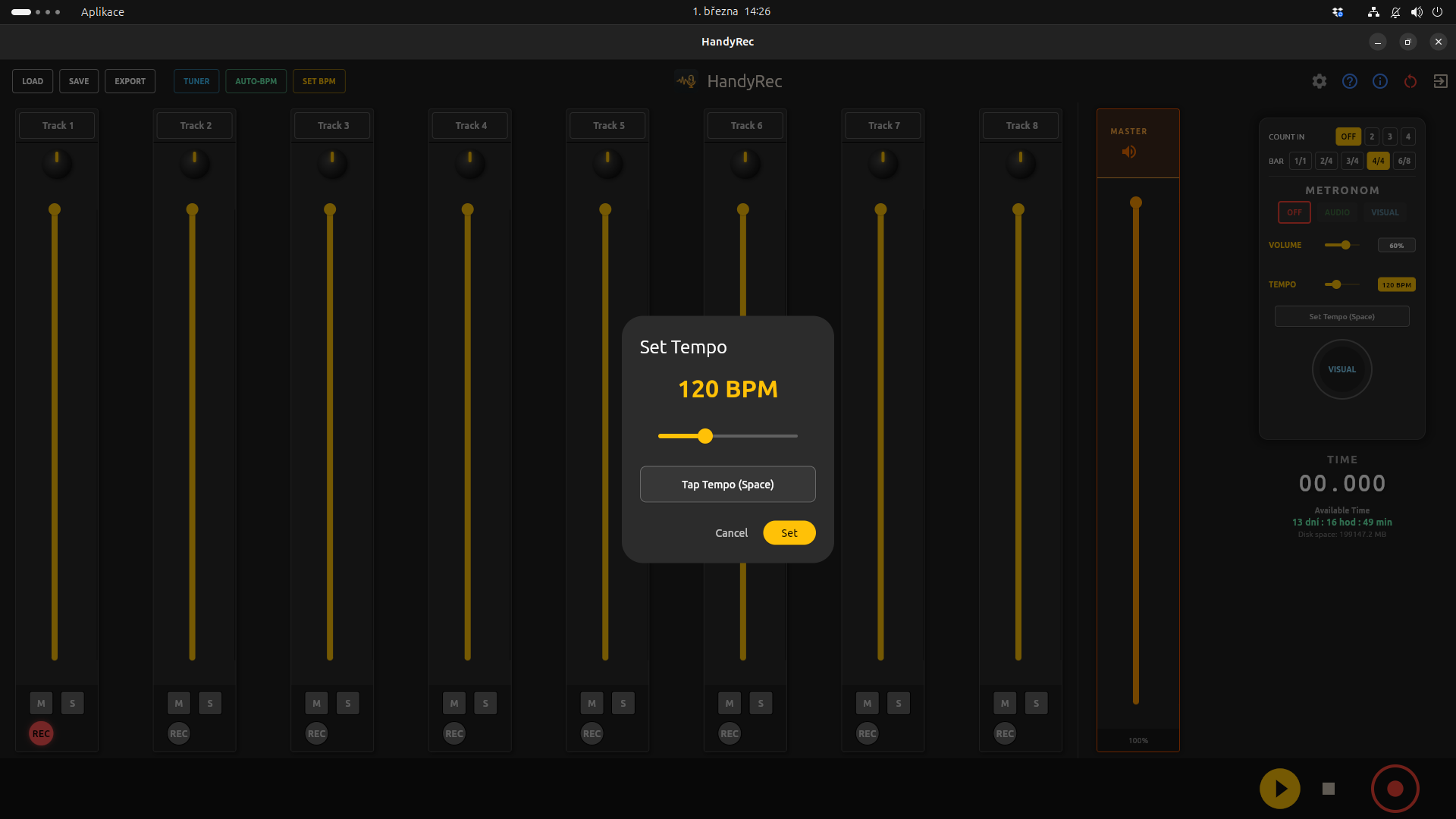The height and width of the screenshot is (819, 1456).
Task: Click the exit icon at top right
Action: 1441,81
